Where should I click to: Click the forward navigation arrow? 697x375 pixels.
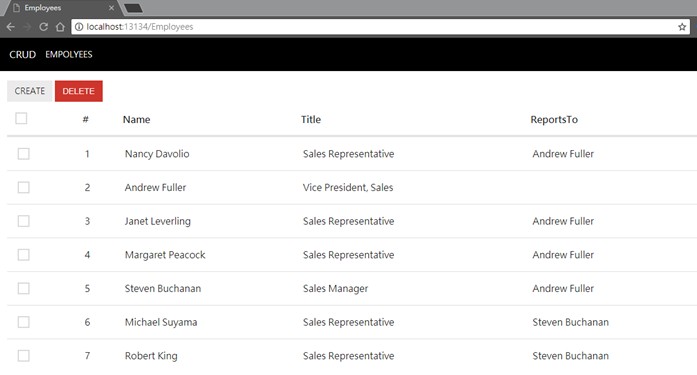coord(27,27)
